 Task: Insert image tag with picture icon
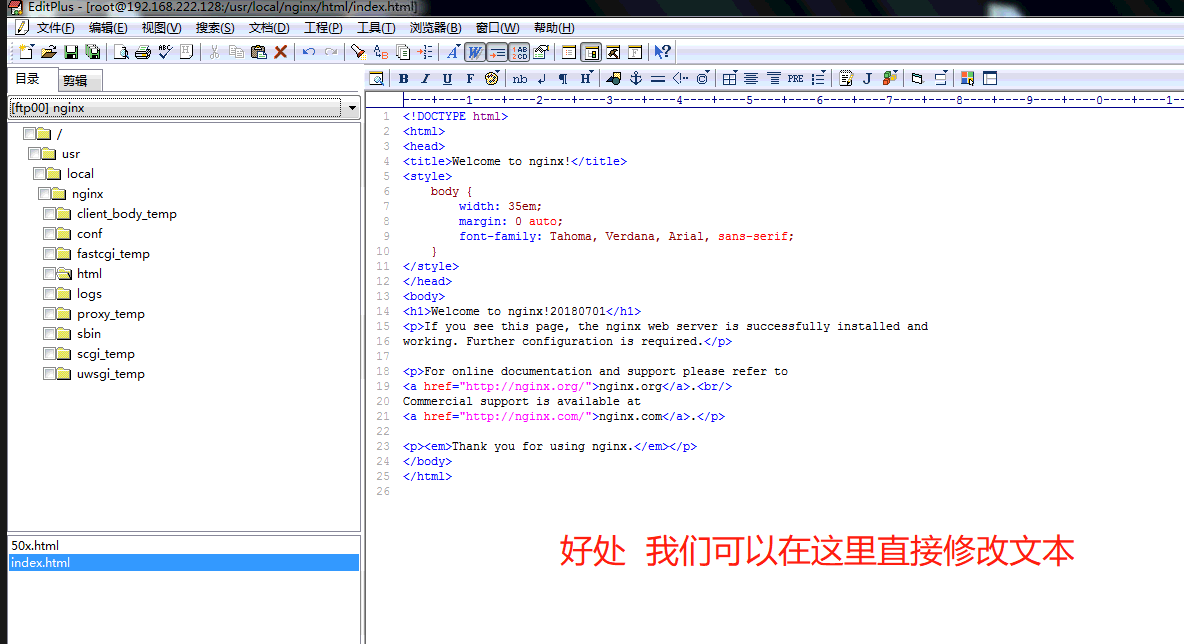point(614,79)
